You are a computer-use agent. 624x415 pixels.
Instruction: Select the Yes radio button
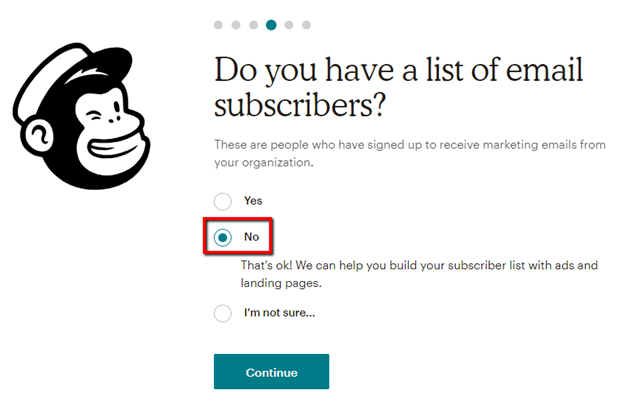[x=223, y=201]
